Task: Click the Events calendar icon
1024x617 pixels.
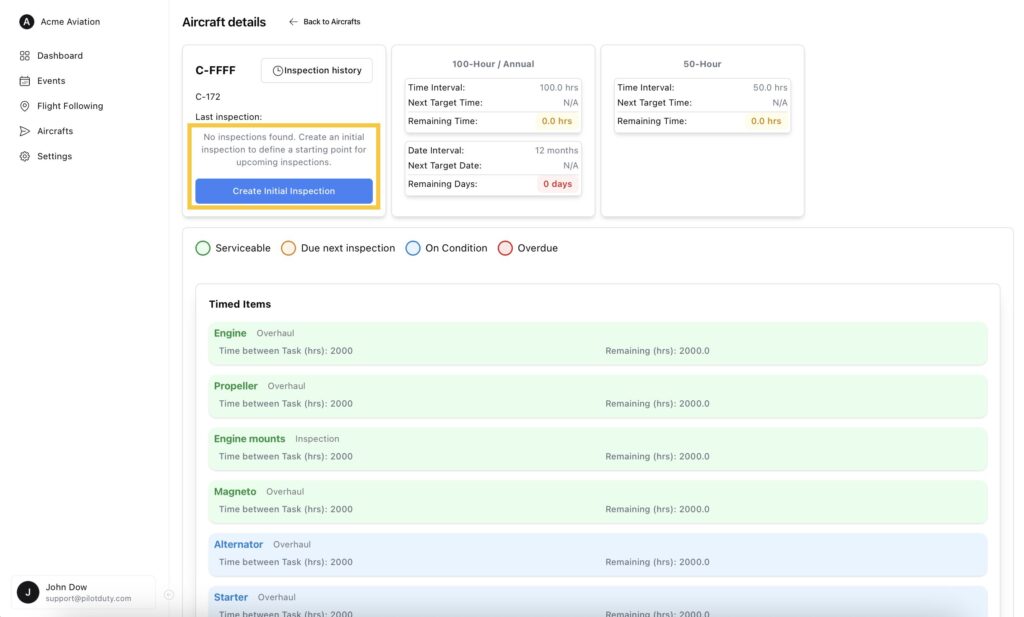Action: pyautogui.click(x=25, y=81)
